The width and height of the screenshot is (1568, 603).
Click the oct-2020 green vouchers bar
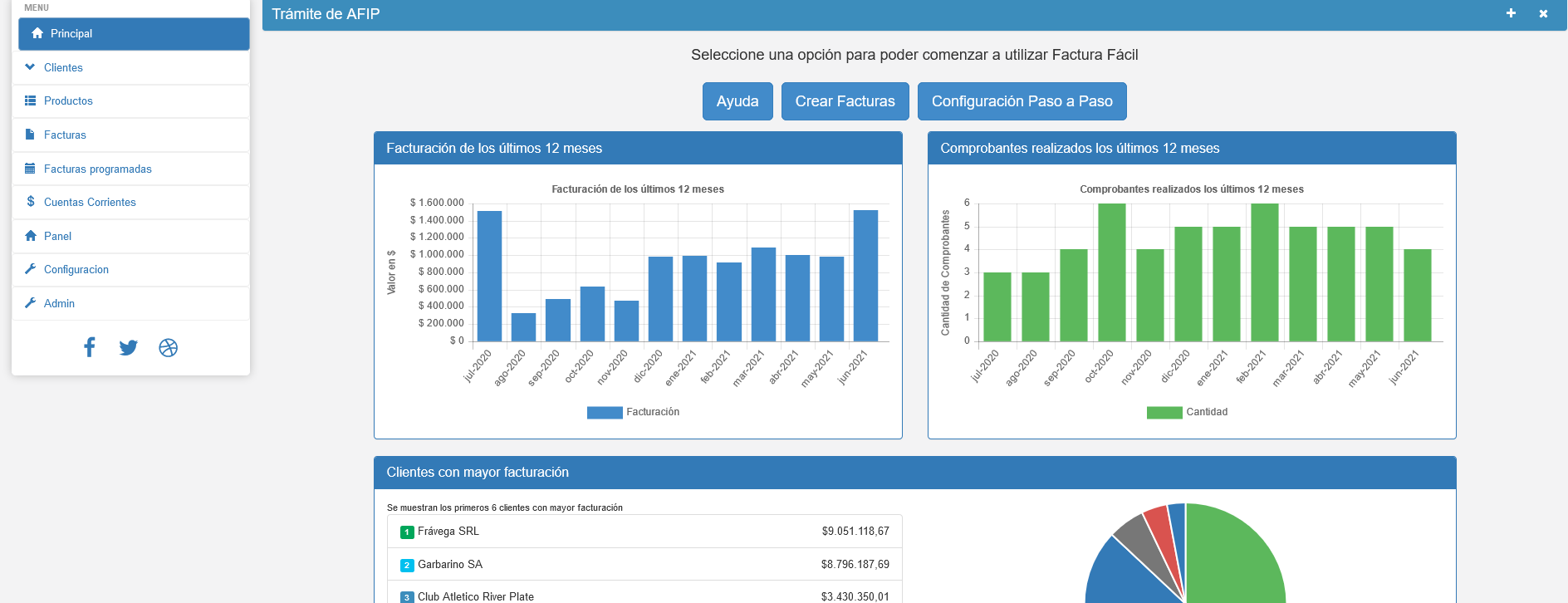pos(1112,272)
